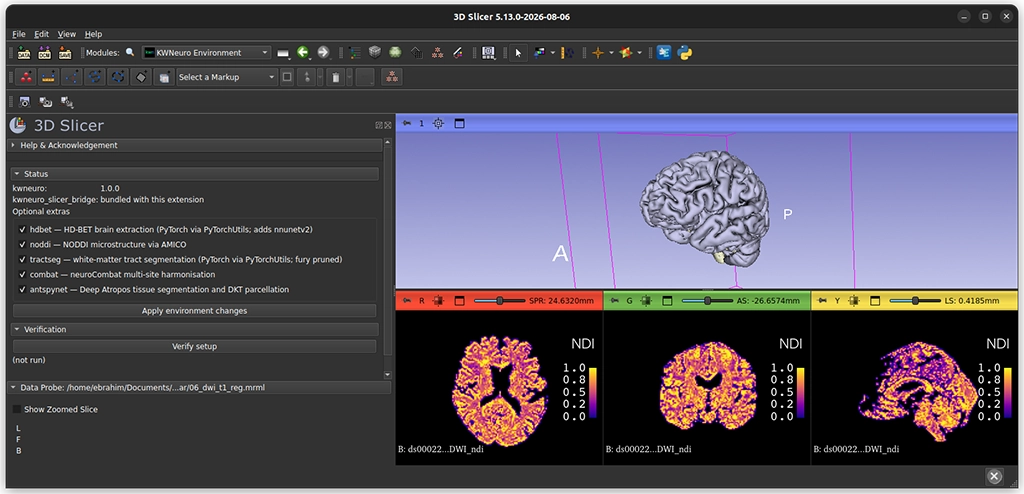Adjust the Yellow slice offset slider
1024x494 pixels.
915,301
